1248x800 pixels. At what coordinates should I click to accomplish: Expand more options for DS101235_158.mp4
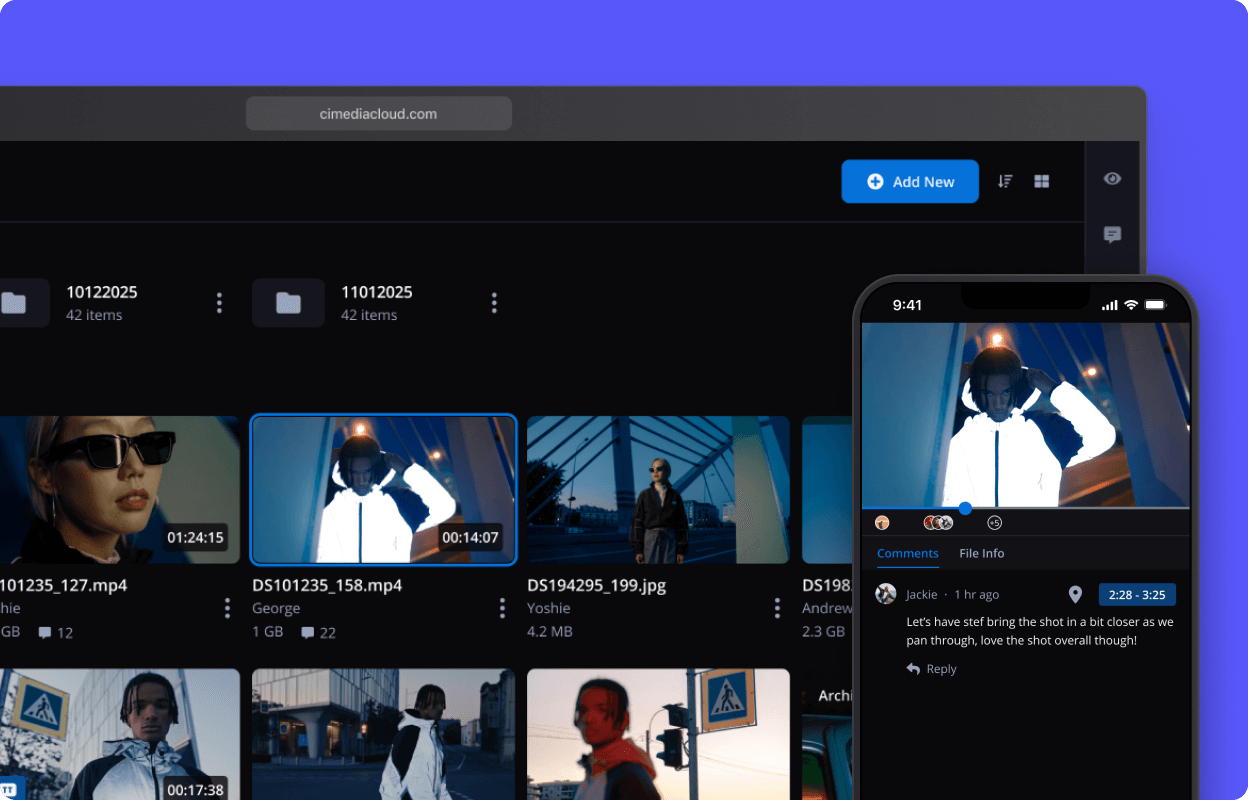[x=502, y=608]
